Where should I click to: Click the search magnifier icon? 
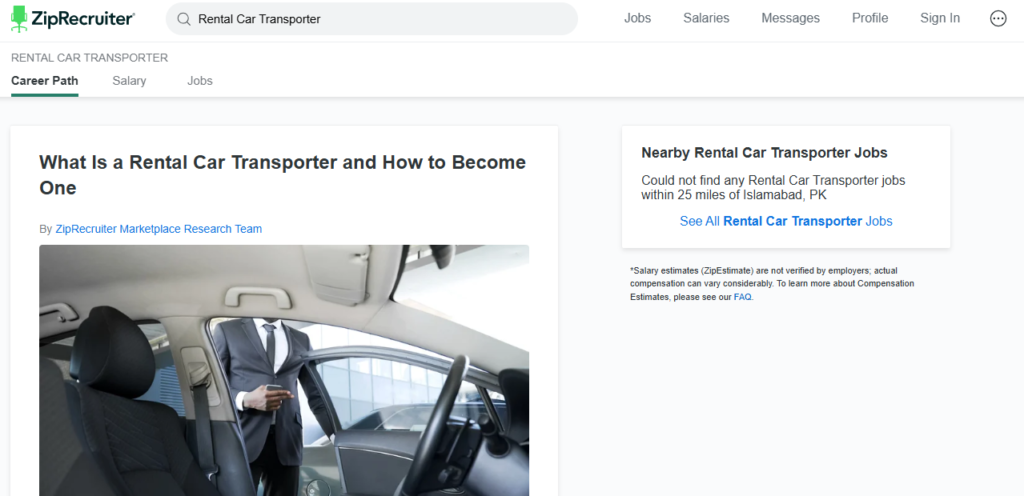tap(184, 19)
